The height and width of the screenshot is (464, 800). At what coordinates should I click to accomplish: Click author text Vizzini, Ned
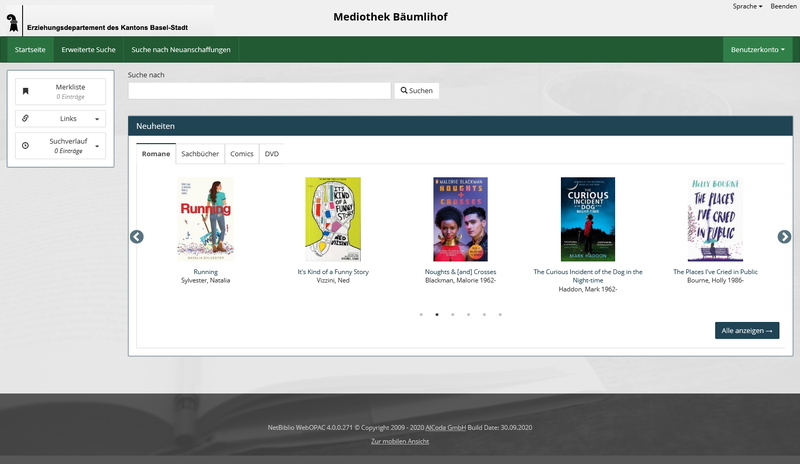[333, 280]
